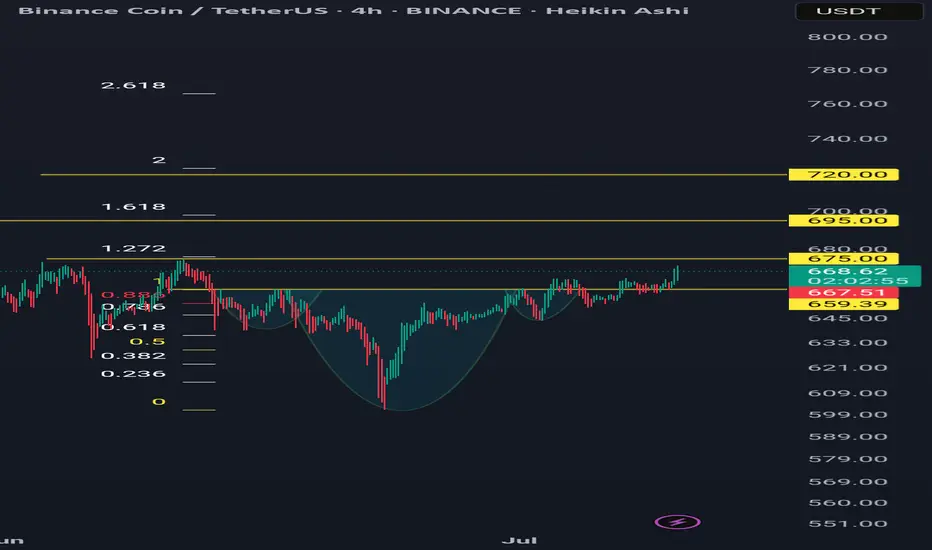Screen dimensions: 932x550
Task: Click 560.00 on the price scale
Action: pos(848,503)
